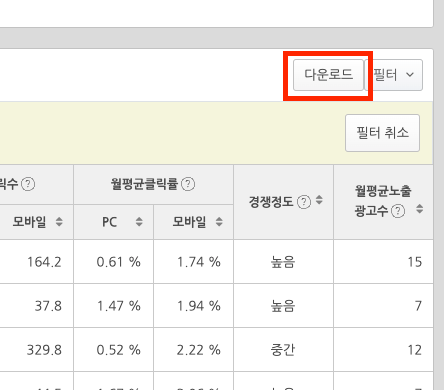Click the 필터 취소 button
The image size is (444, 390).
coord(382,133)
